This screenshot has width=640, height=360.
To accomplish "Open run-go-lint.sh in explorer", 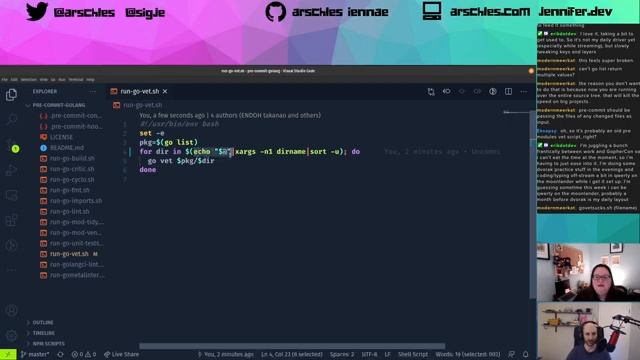I will pyautogui.click(x=69, y=211).
